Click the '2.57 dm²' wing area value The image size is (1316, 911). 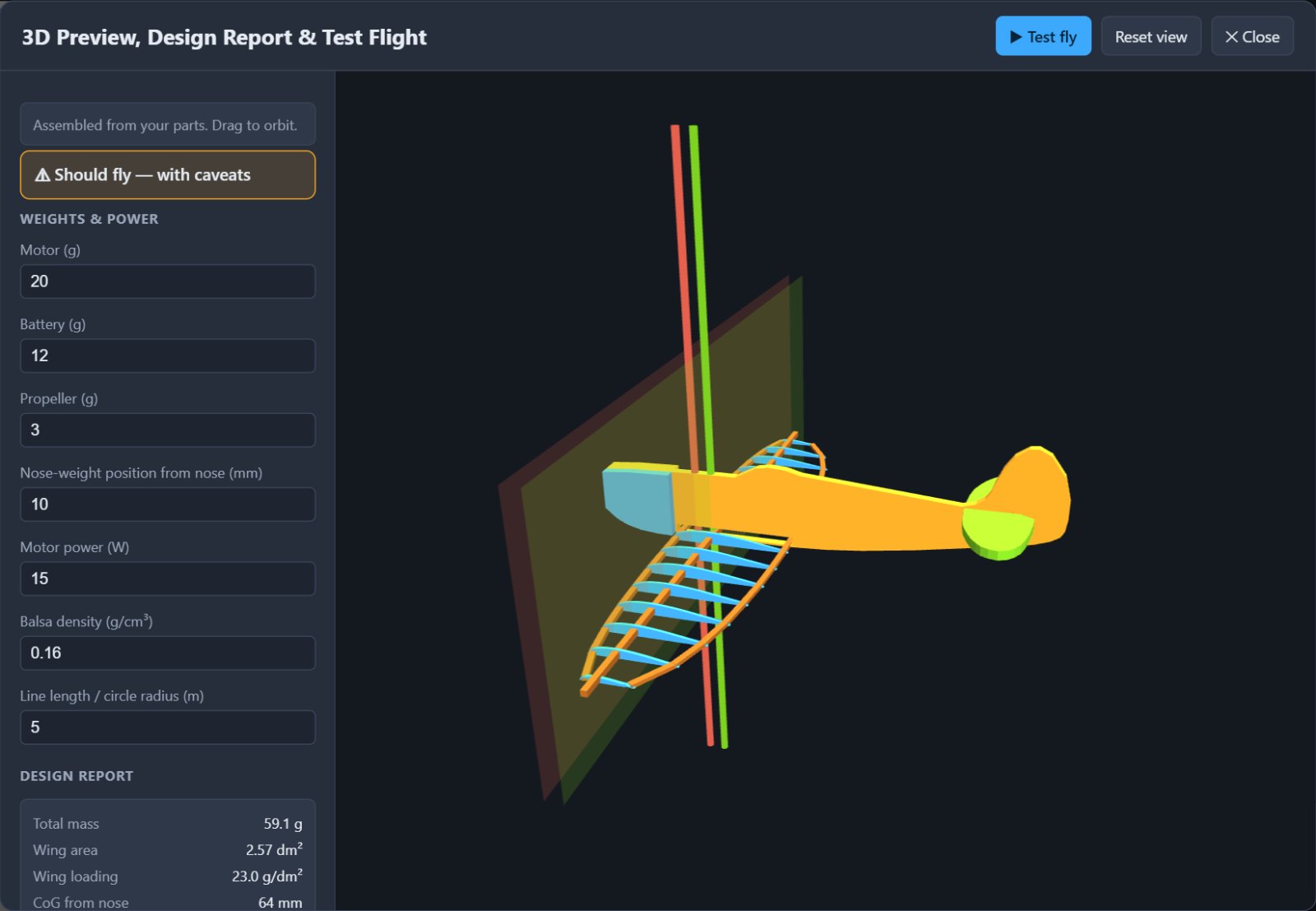(x=274, y=849)
